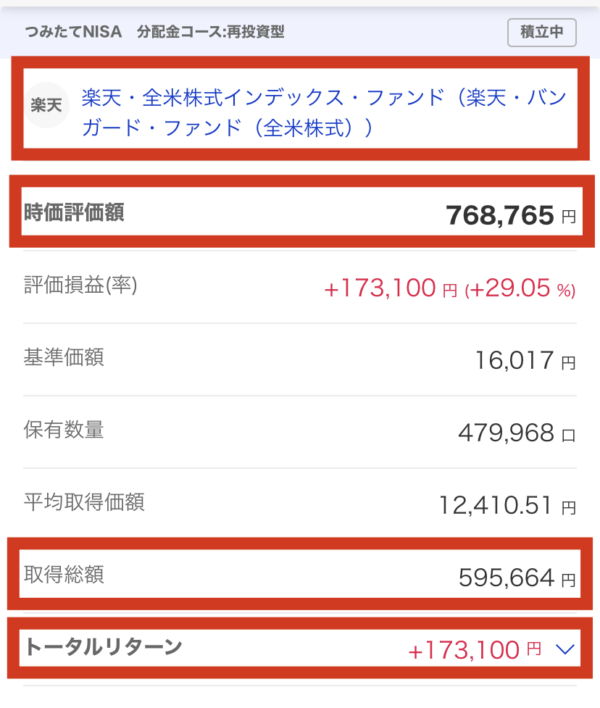
Task: Open the 楽天・全米株式インデックス・ファンド link
Action: (x=324, y=112)
